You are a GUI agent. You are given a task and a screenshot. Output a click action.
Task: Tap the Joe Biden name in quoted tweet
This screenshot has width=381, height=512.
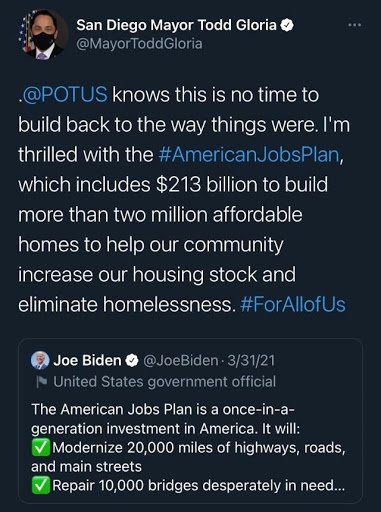tap(87, 360)
